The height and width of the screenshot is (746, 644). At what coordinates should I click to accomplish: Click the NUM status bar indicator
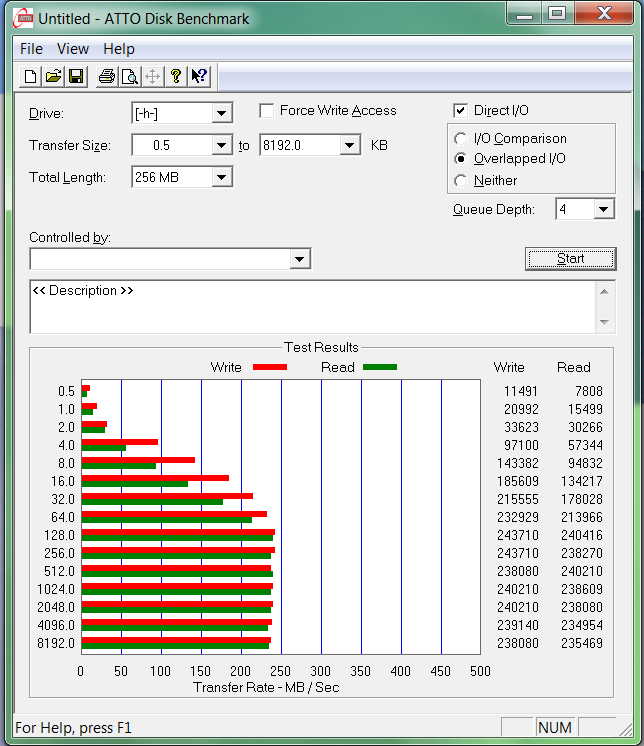click(555, 727)
